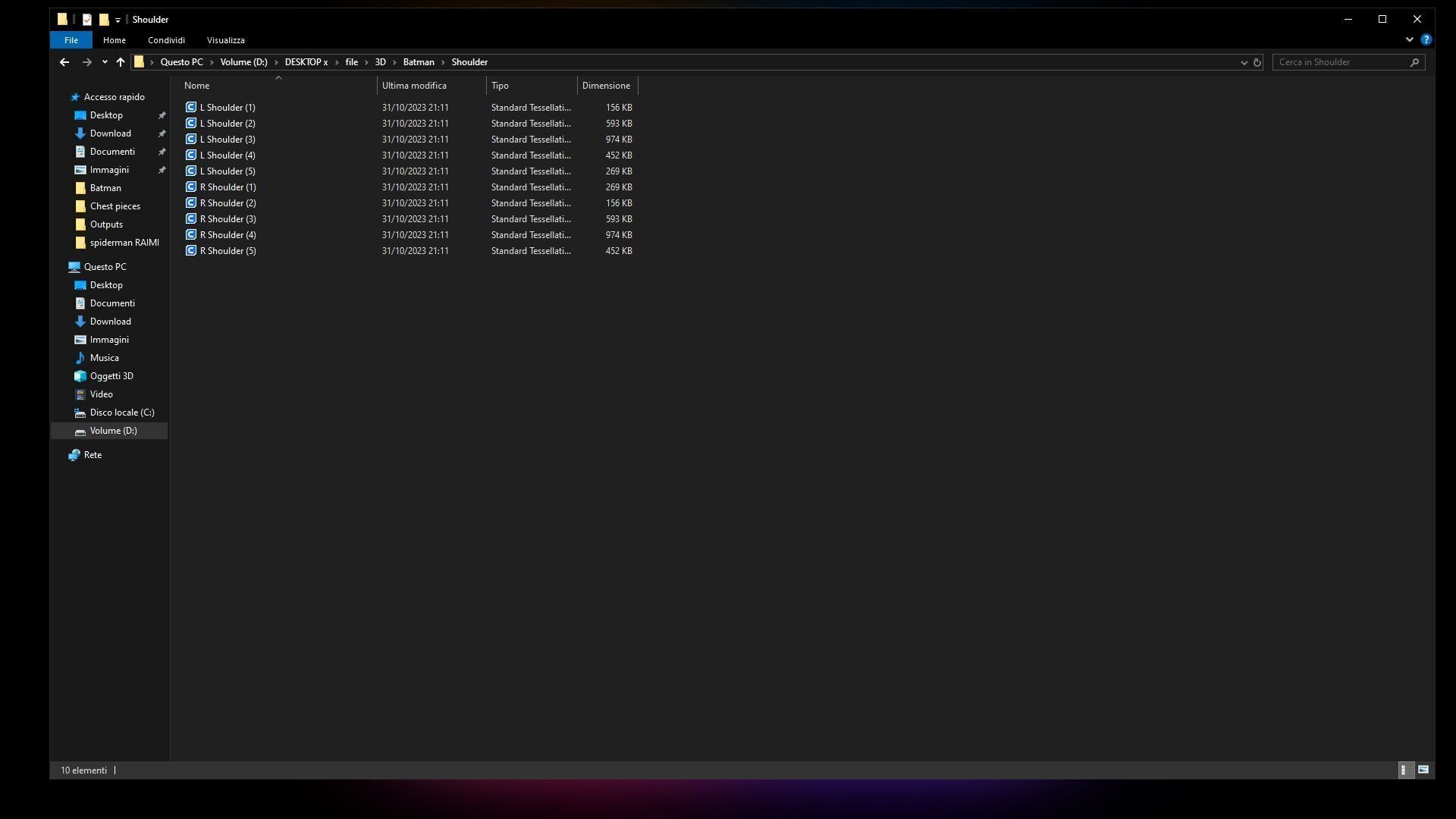Select the Musica folder in sidebar

coord(104,358)
